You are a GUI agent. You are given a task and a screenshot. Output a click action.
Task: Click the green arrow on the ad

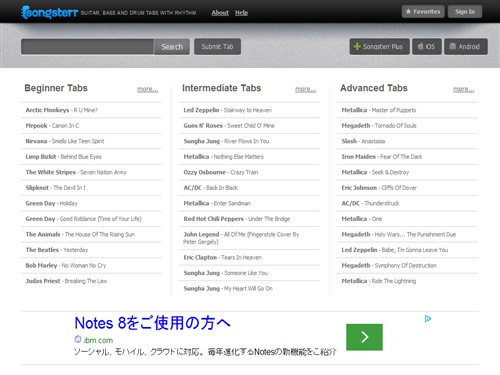tap(364, 337)
